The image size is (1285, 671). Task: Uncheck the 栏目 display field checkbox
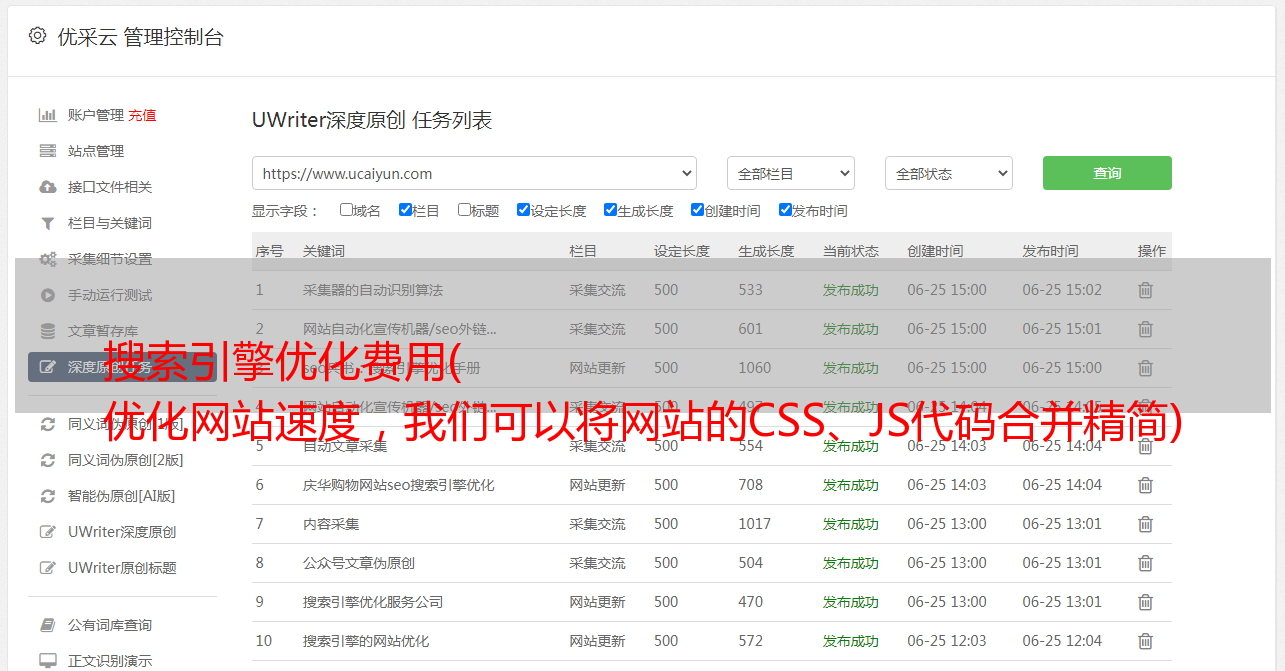click(405, 210)
